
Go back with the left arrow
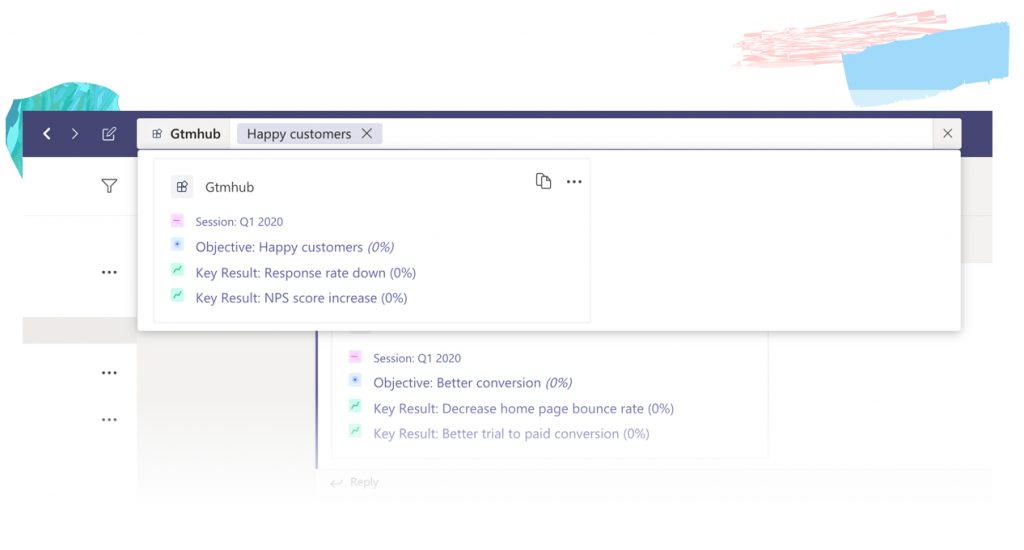point(47,134)
